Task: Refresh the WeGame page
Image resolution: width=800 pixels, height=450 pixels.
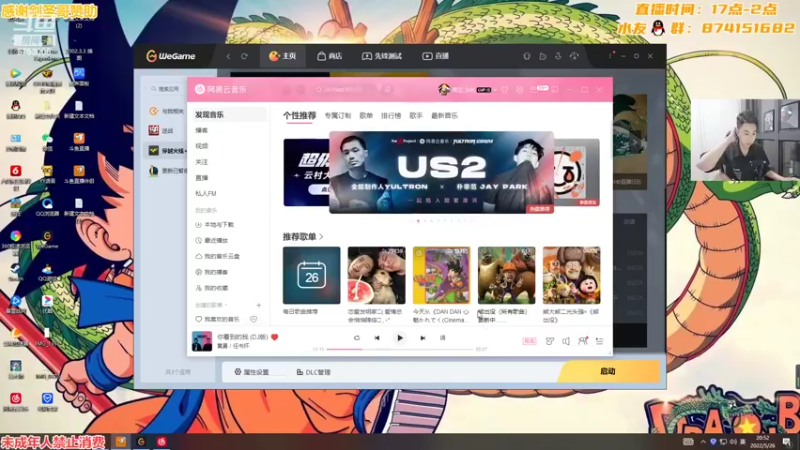Action: click(244, 56)
